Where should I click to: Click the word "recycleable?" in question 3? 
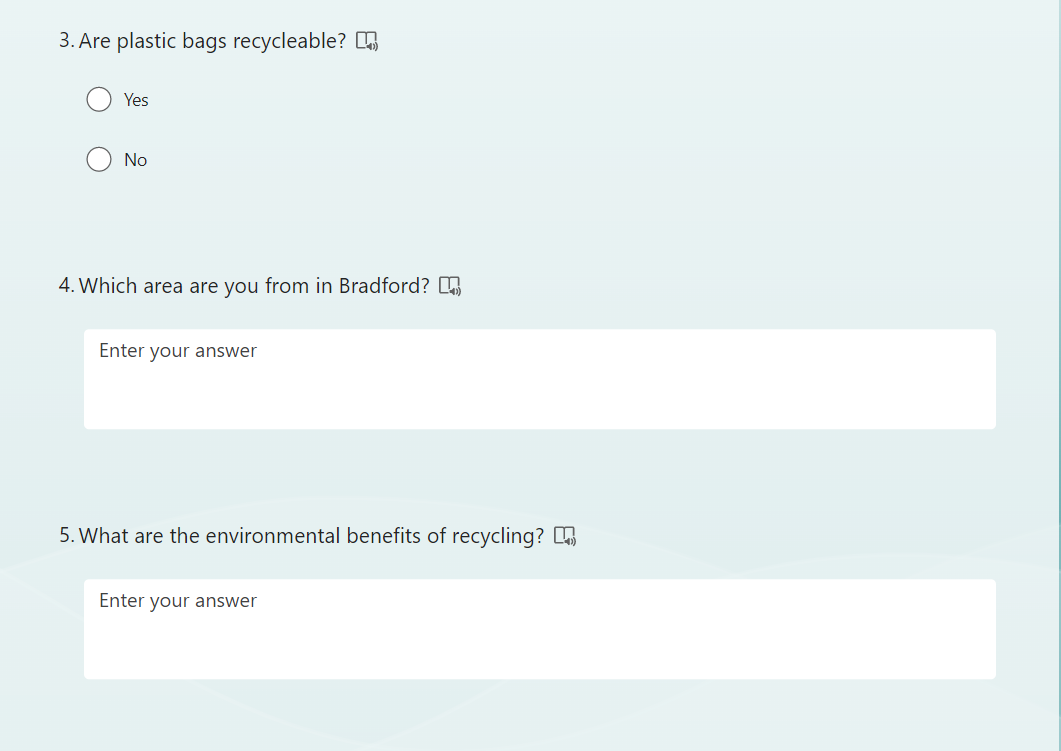tap(289, 41)
